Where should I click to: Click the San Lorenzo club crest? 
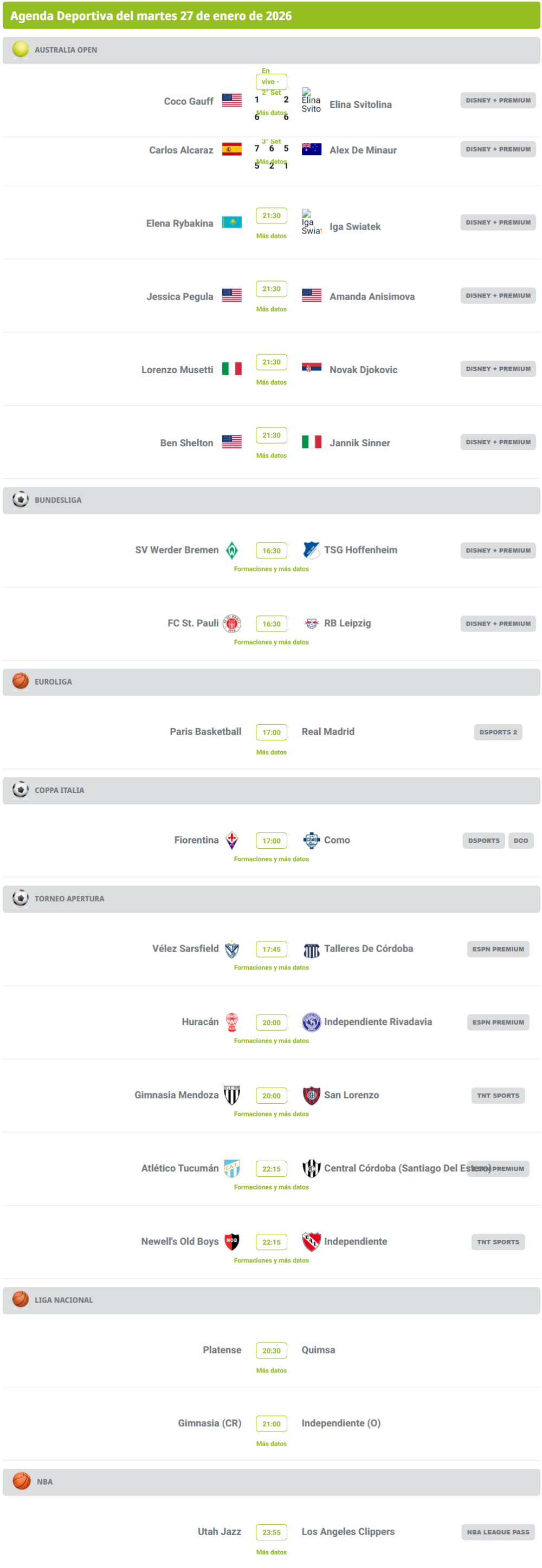(x=311, y=1095)
